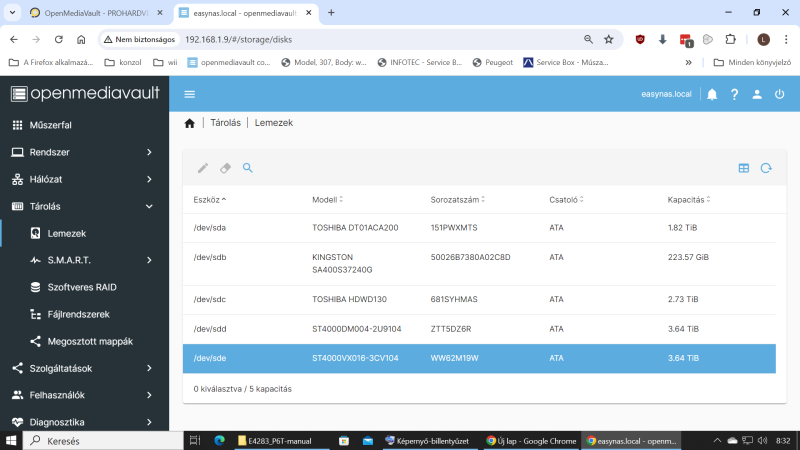Expand the S.M.A.R.T. submenu

point(84,260)
